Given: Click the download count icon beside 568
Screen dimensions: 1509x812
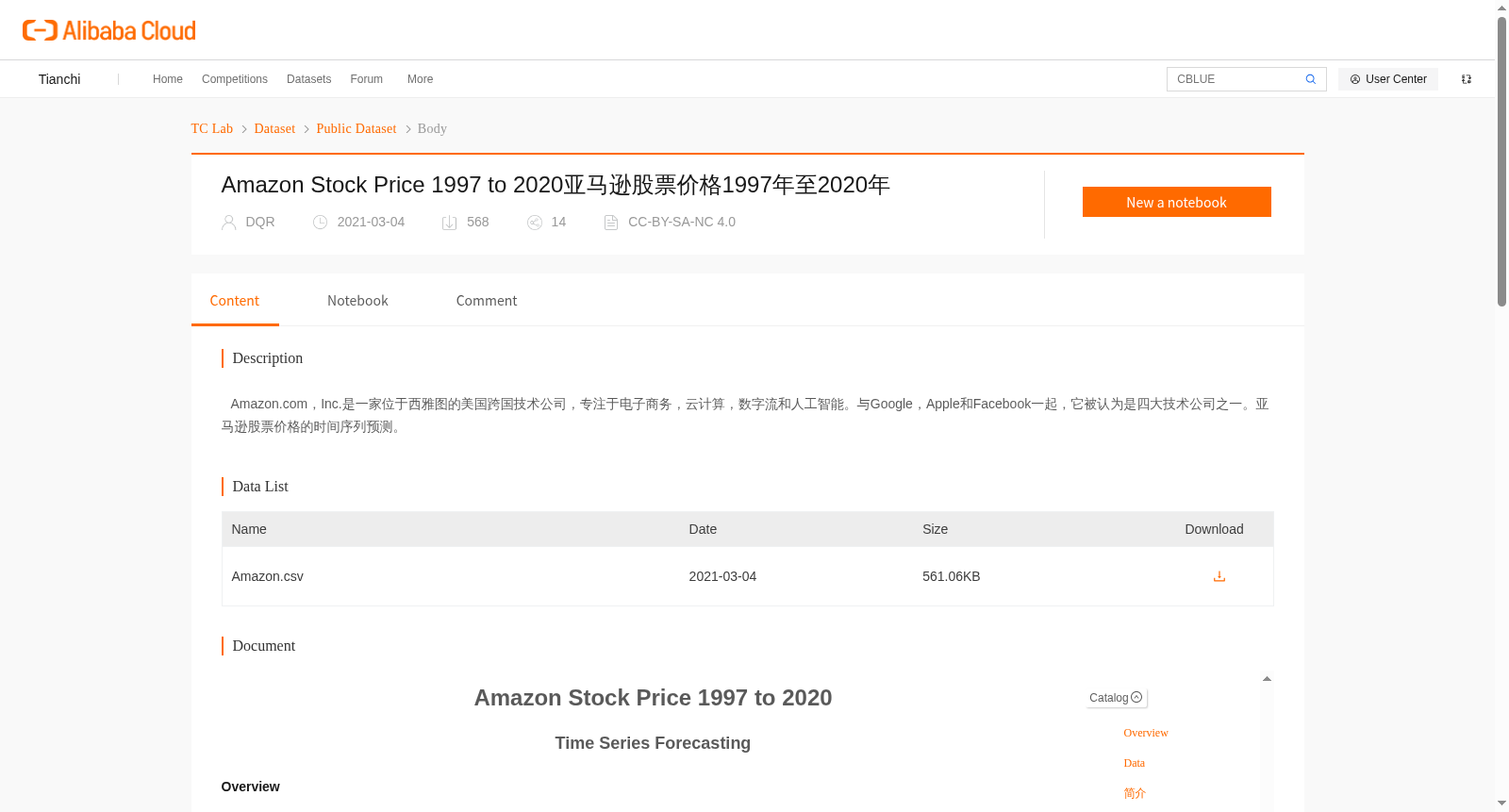Looking at the screenshot, I should 450,223.
